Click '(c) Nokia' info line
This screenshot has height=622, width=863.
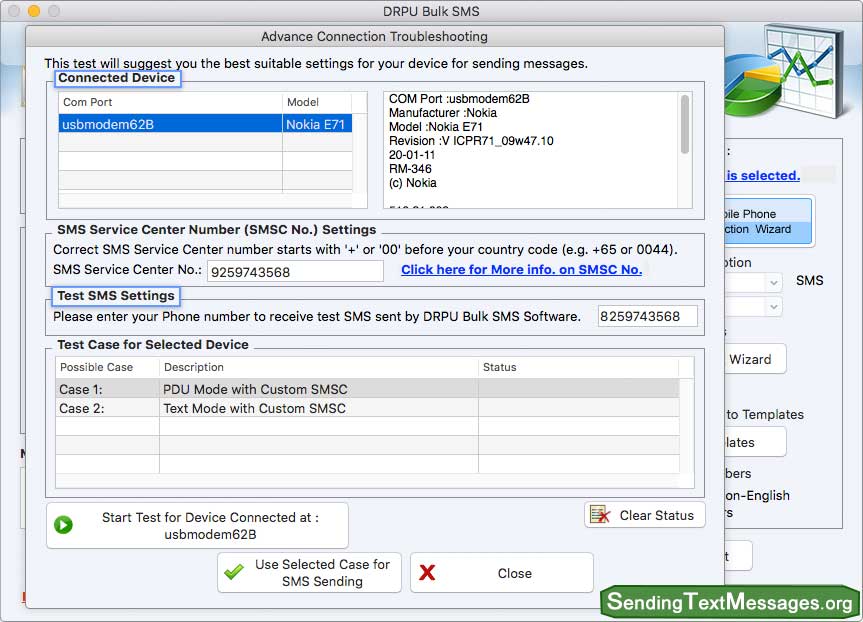(412, 183)
